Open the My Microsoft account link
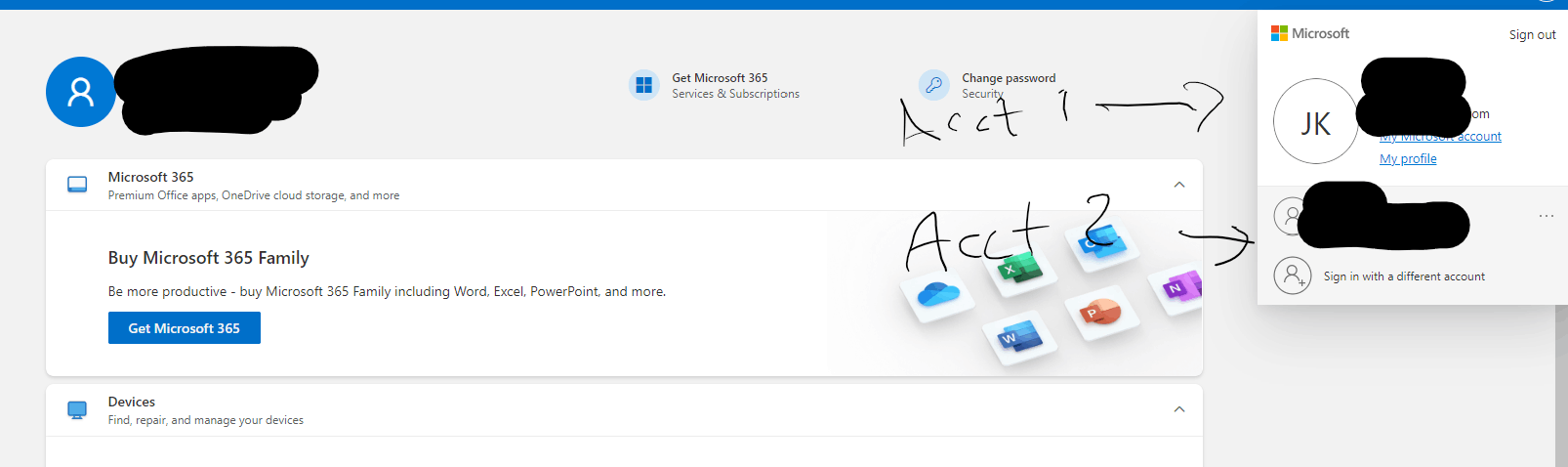1568x467 pixels. click(x=1440, y=136)
